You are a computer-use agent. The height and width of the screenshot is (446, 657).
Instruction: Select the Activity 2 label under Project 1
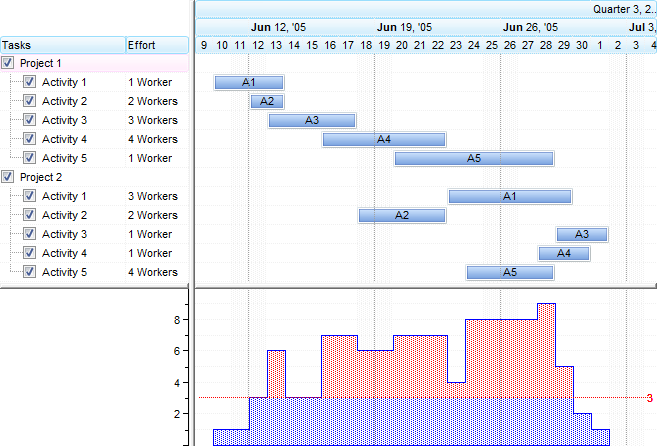click(65, 101)
